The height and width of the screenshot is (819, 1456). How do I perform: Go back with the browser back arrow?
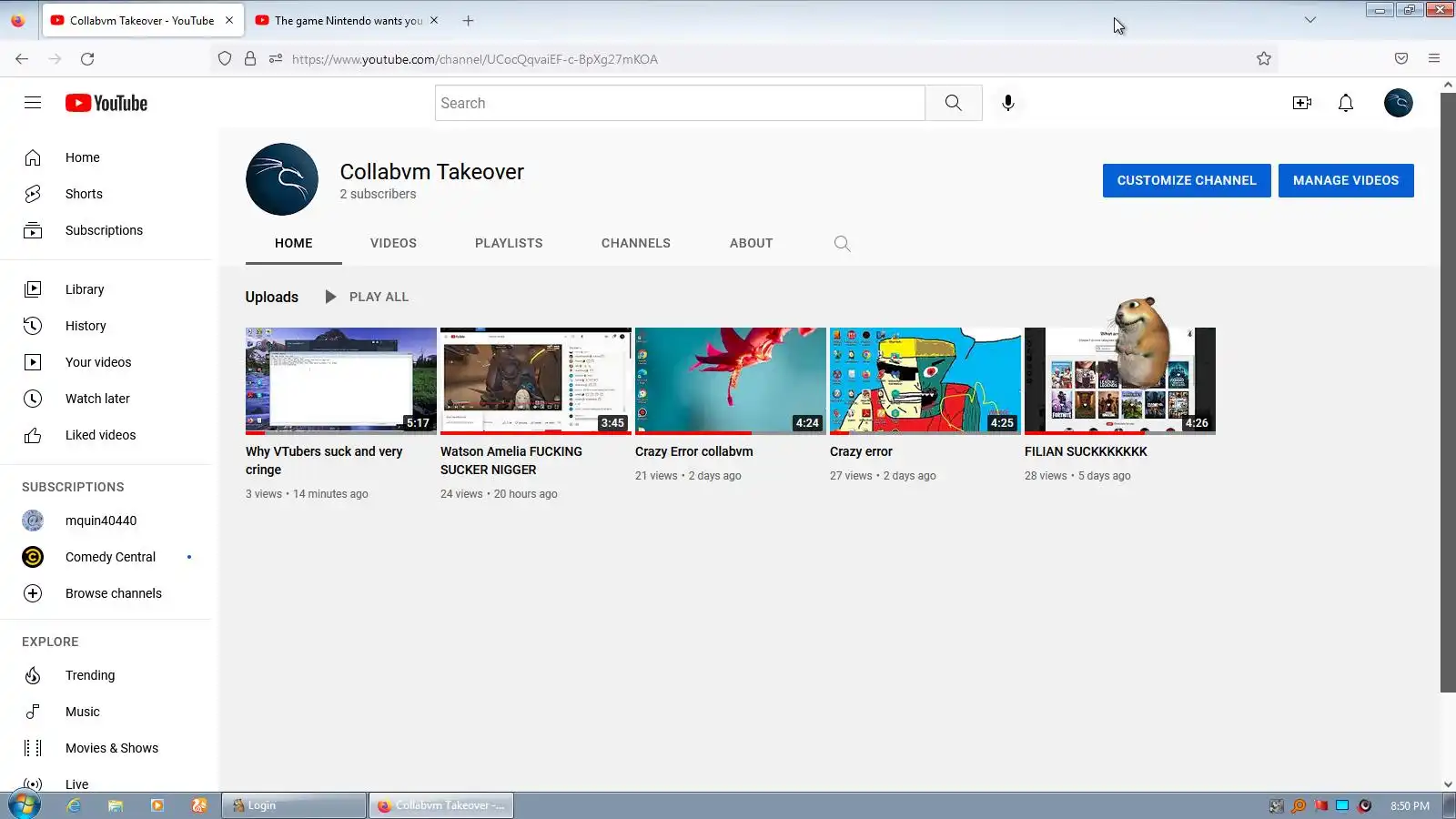pos(22,59)
